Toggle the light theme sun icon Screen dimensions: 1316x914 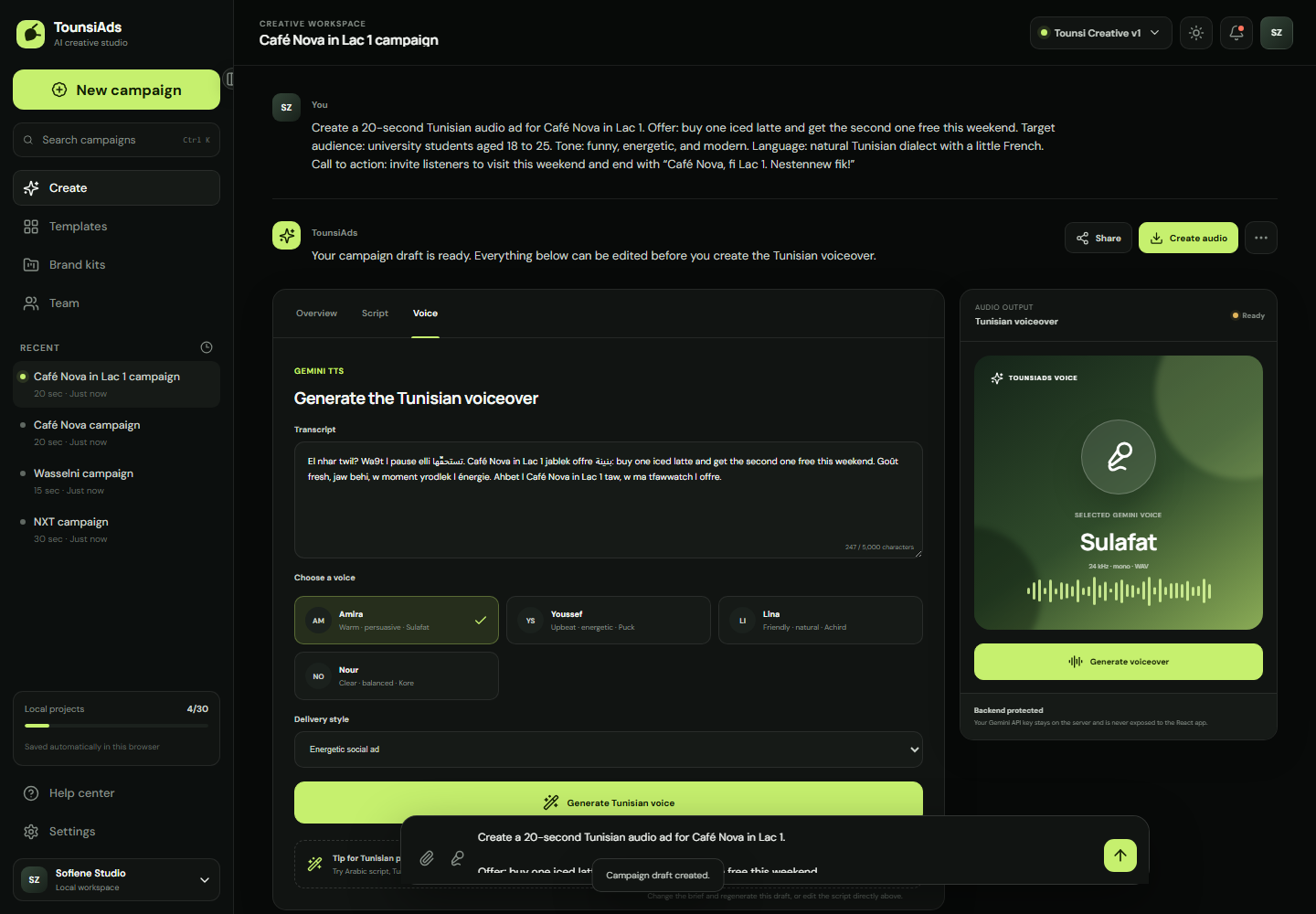point(1196,33)
